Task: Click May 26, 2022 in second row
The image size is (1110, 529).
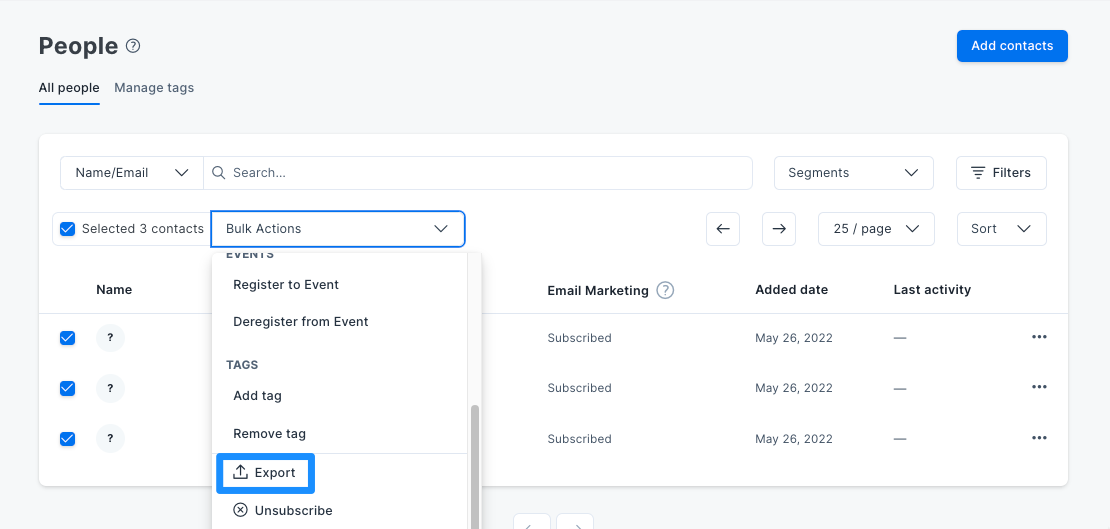Action: (794, 388)
